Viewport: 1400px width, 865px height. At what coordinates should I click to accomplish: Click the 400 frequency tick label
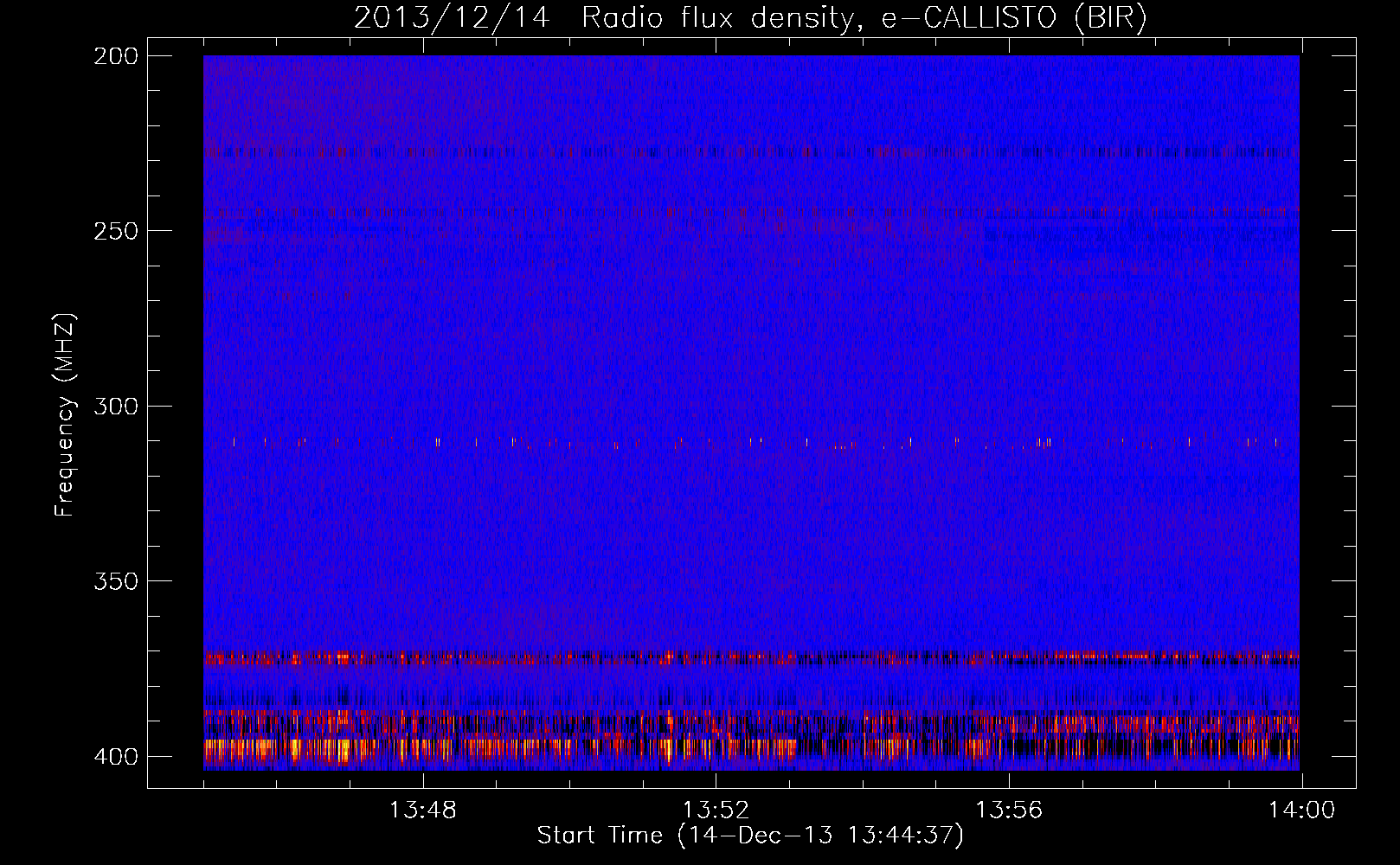click(115, 757)
